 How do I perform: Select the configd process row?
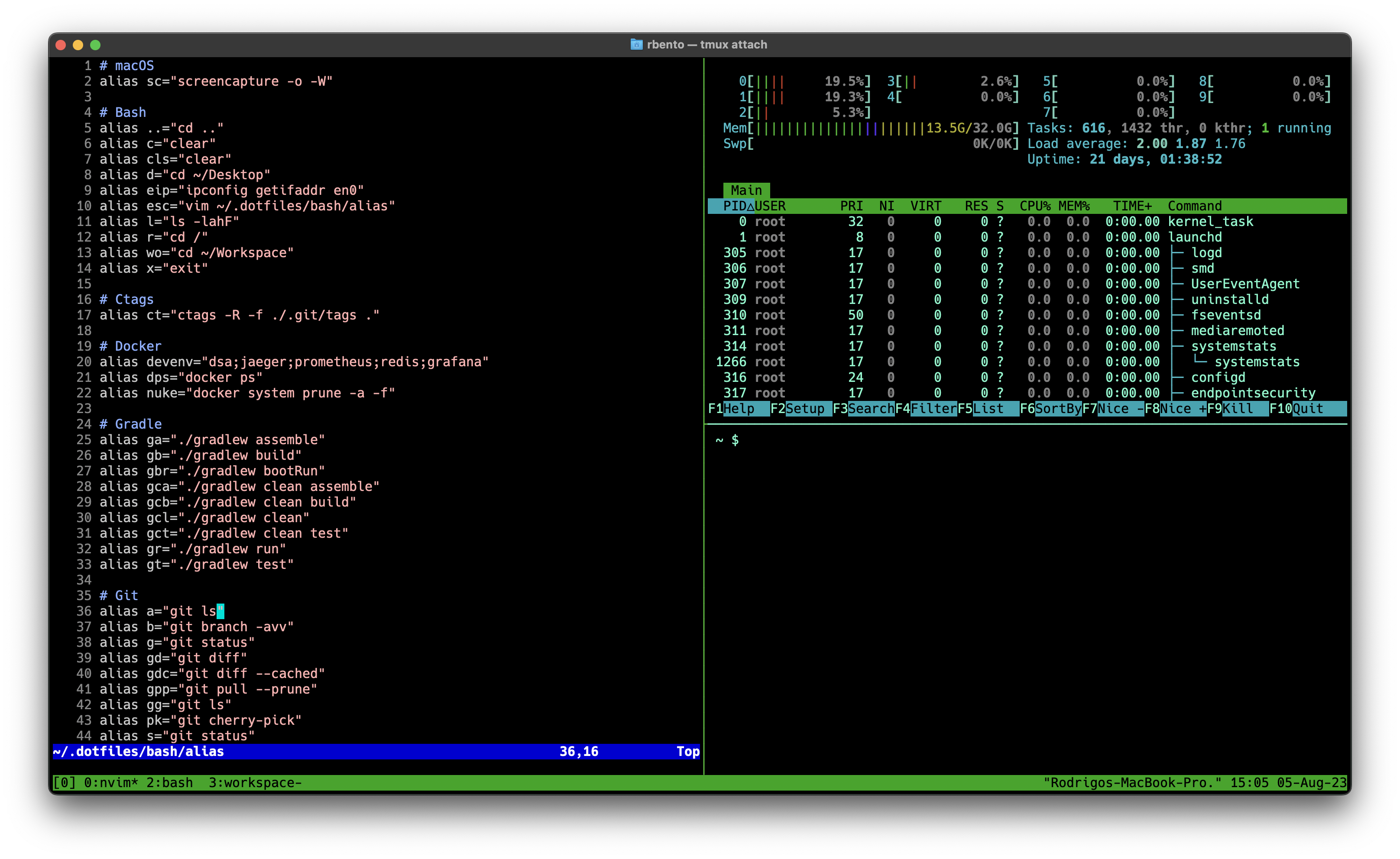coord(1027,378)
